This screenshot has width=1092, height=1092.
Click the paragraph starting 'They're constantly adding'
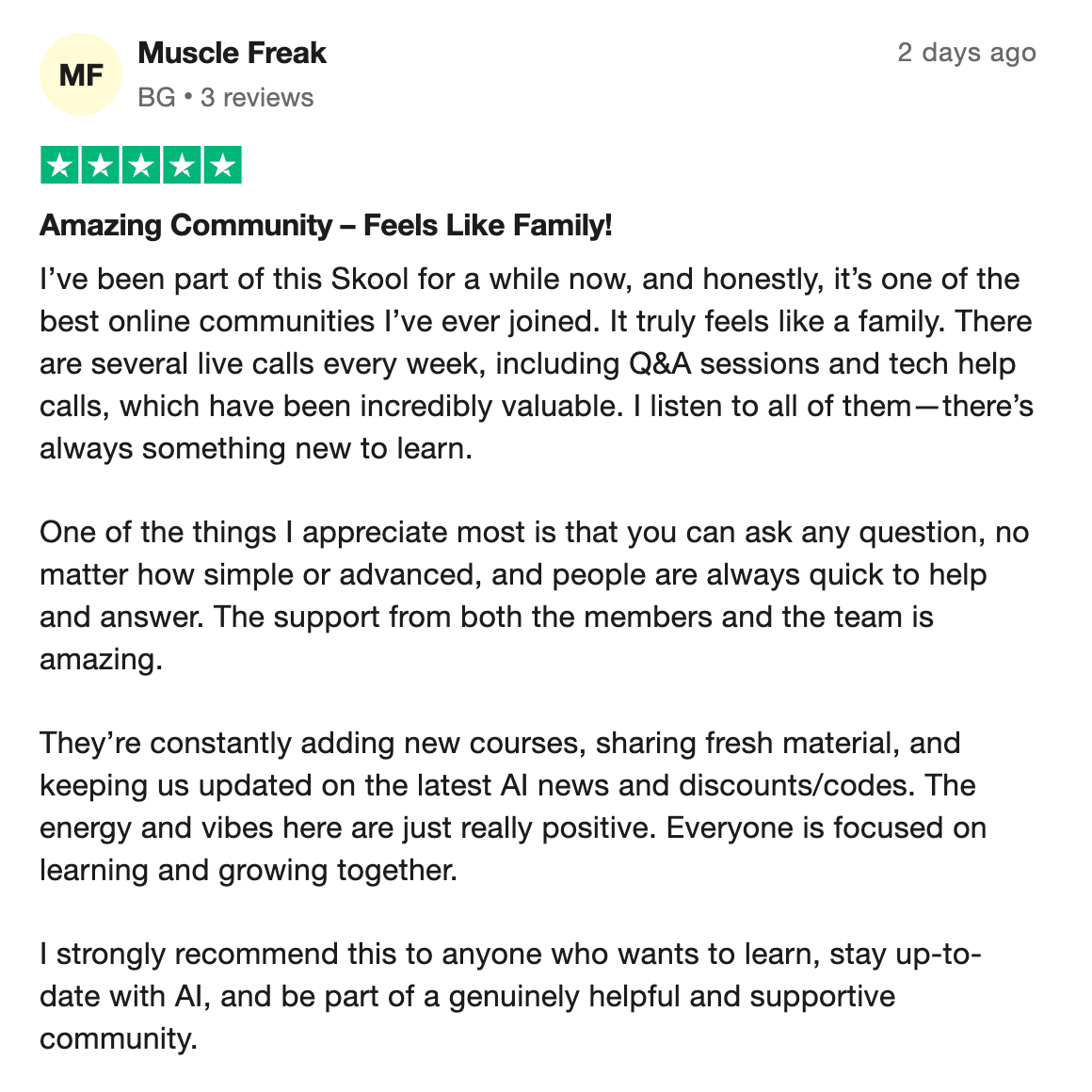point(513,807)
